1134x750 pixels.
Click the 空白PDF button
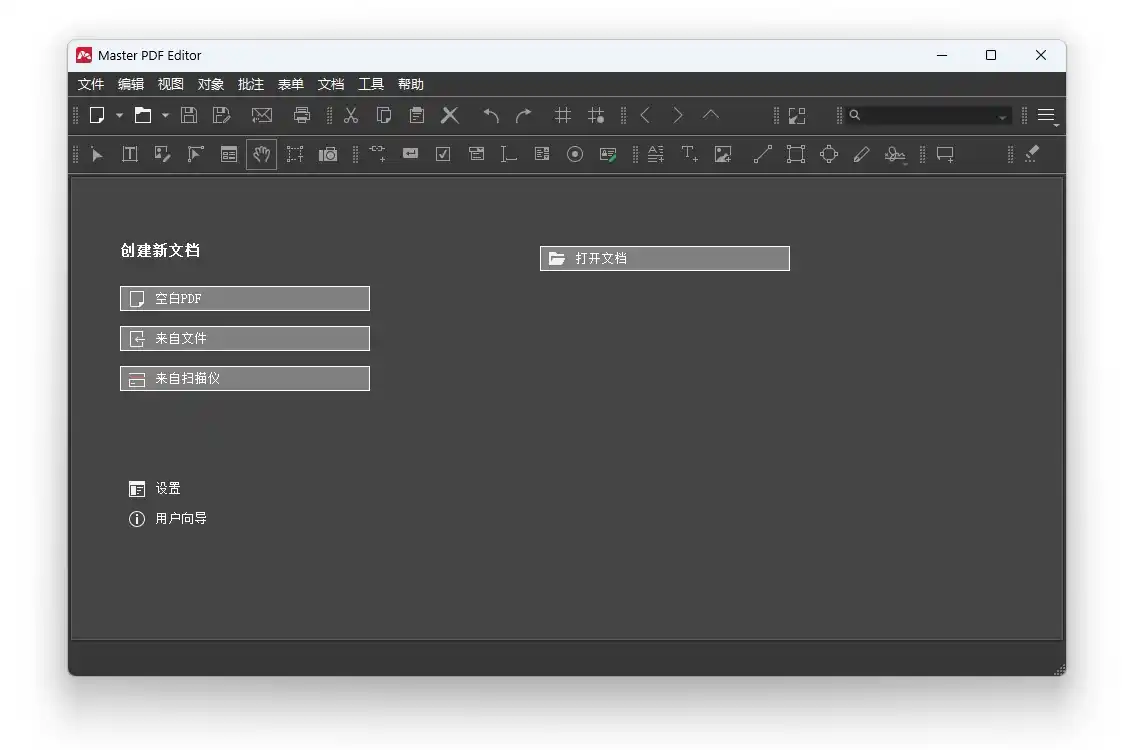244,299
